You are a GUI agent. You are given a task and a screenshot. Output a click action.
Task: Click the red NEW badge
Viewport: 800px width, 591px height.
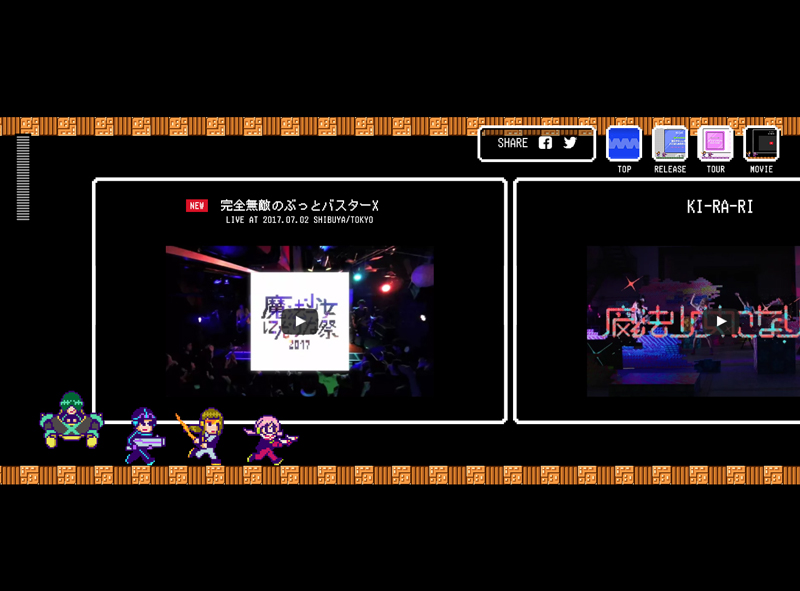pyautogui.click(x=196, y=206)
